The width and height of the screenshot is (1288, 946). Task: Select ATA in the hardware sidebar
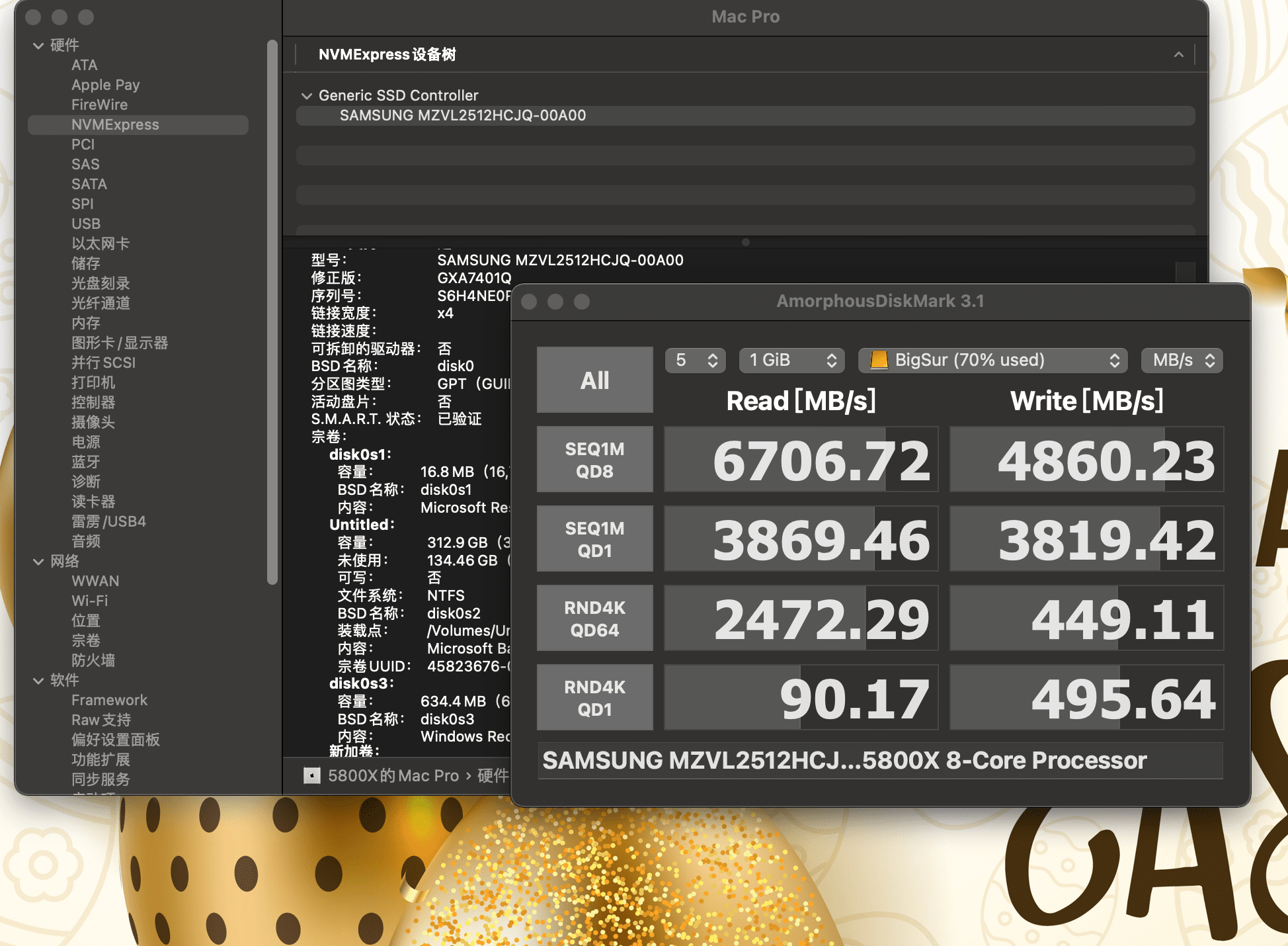[x=85, y=65]
